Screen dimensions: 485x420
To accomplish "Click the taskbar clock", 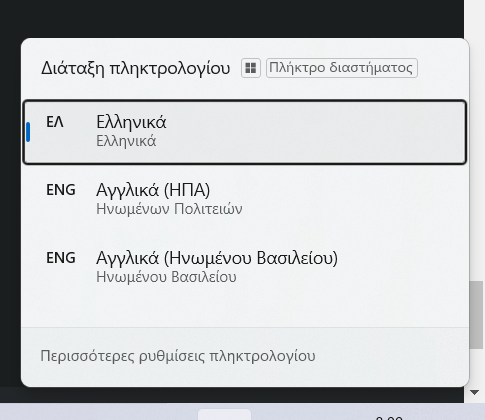I will pos(389,418).
